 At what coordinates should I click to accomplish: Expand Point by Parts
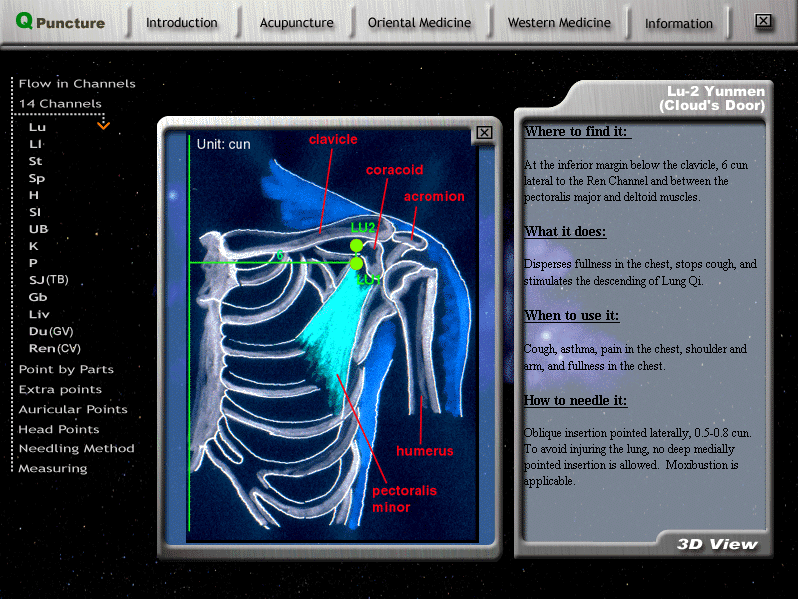click(x=66, y=370)
